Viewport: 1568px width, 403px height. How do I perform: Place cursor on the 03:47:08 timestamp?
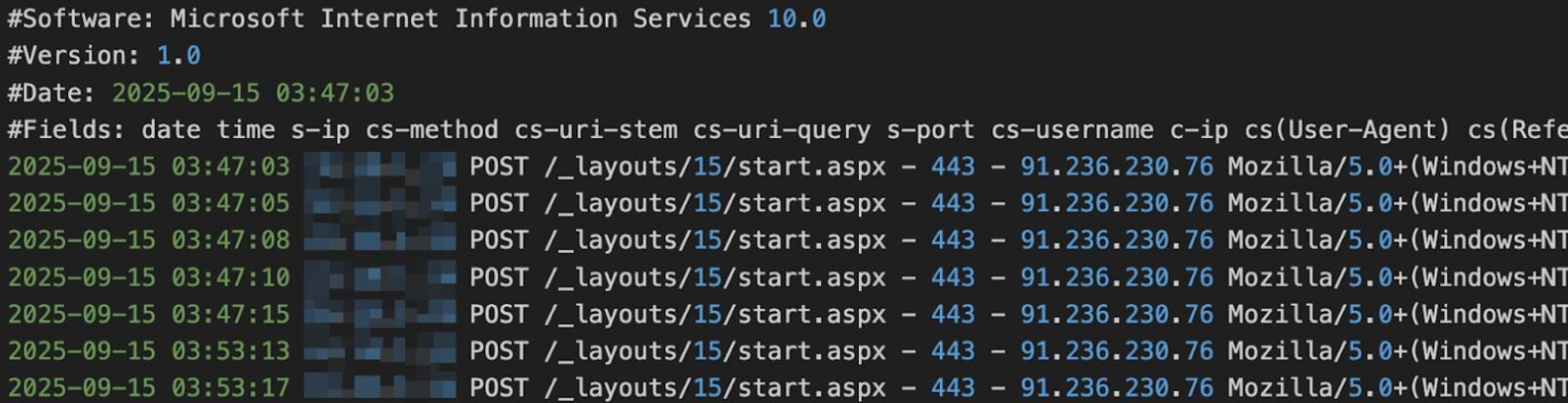click(x=230, y=240)
